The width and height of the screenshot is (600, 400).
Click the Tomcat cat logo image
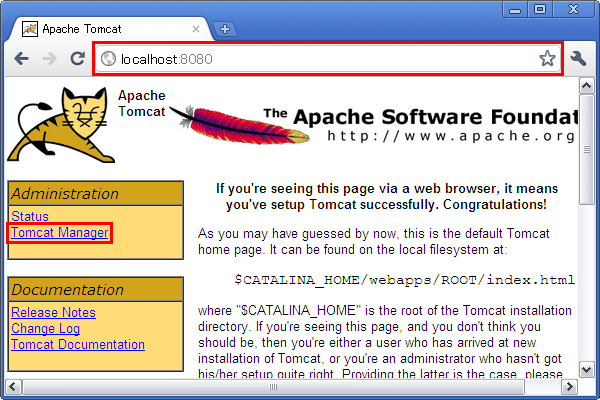(61, 125)
